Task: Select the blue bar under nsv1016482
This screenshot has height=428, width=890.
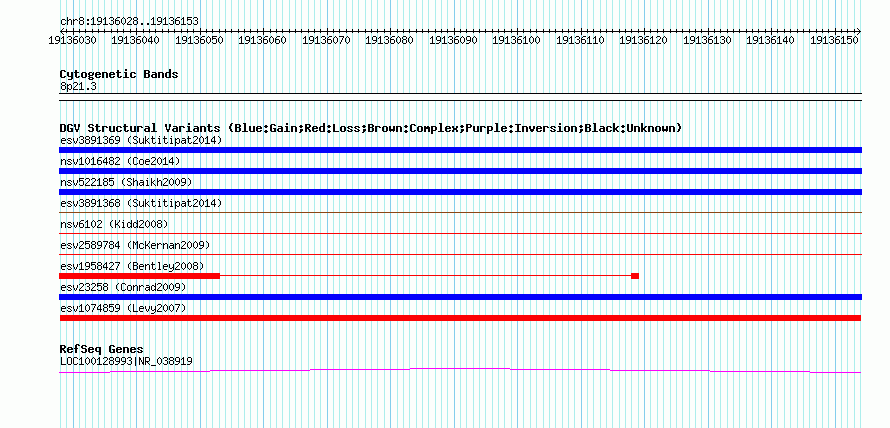Action: (x=460, y=171)
